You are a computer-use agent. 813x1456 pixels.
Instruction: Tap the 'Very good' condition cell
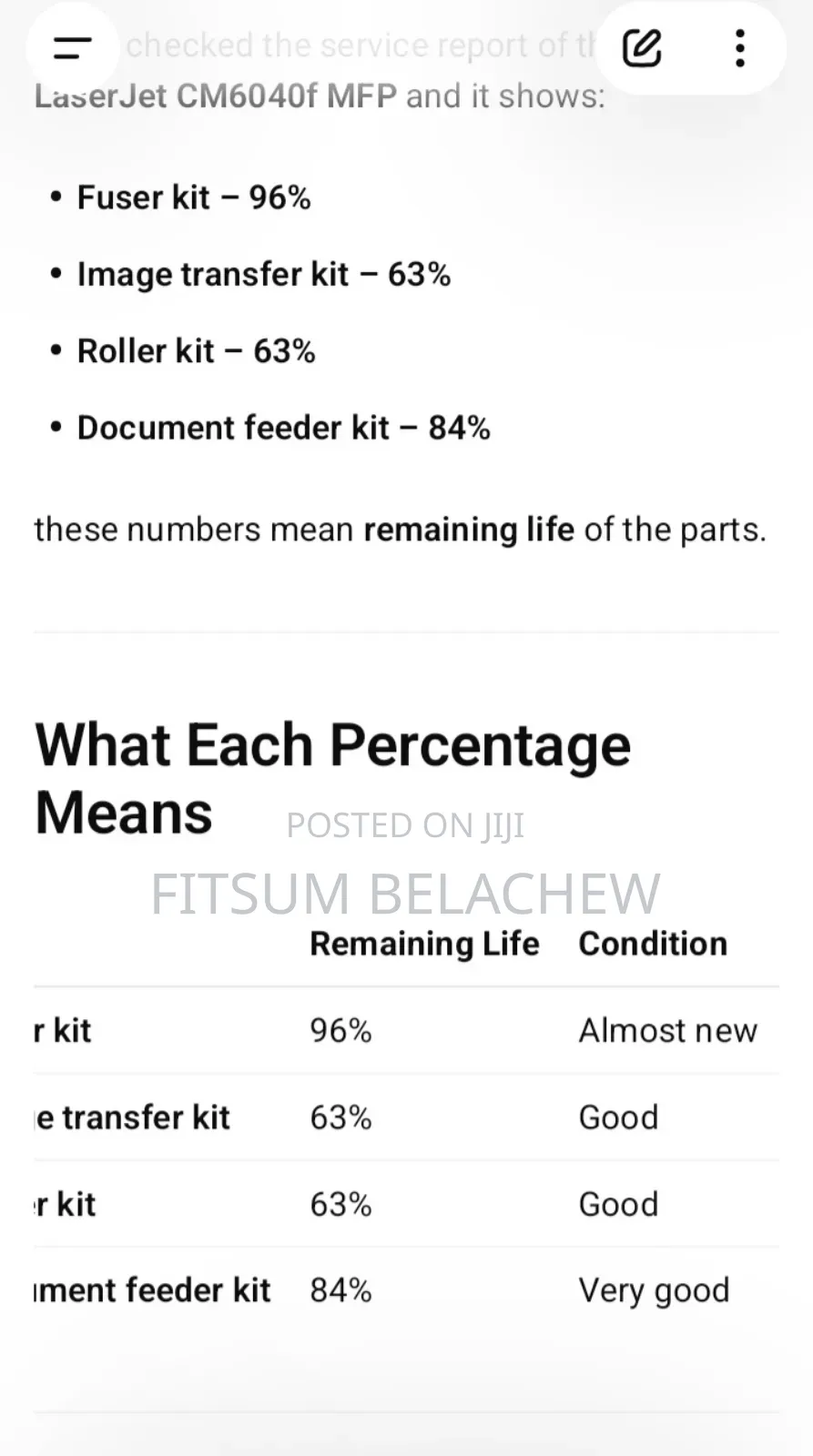(654, 1290)
